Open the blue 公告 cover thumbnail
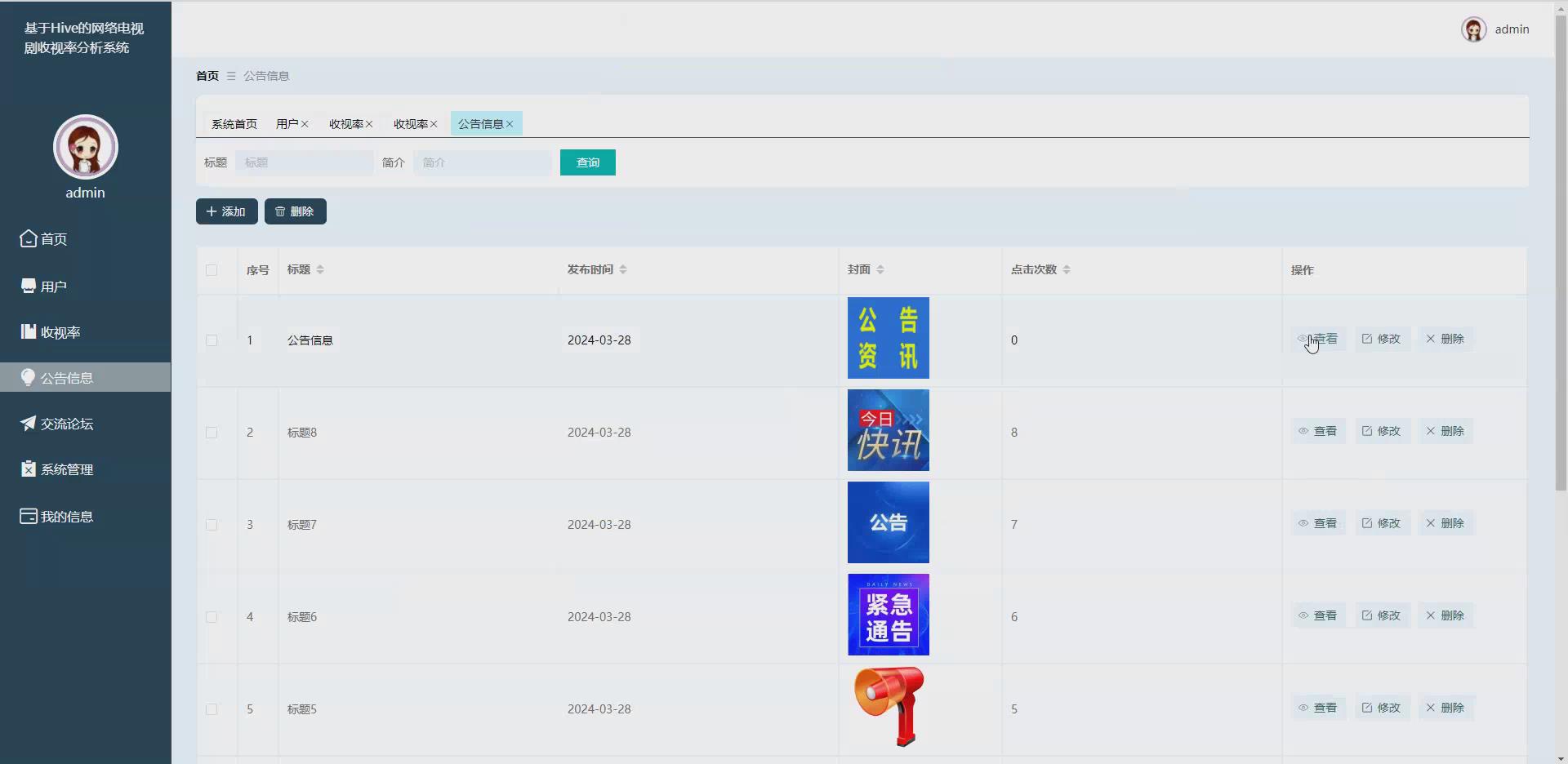This screenshot has height=764, width=1568. tap(889, 522)
